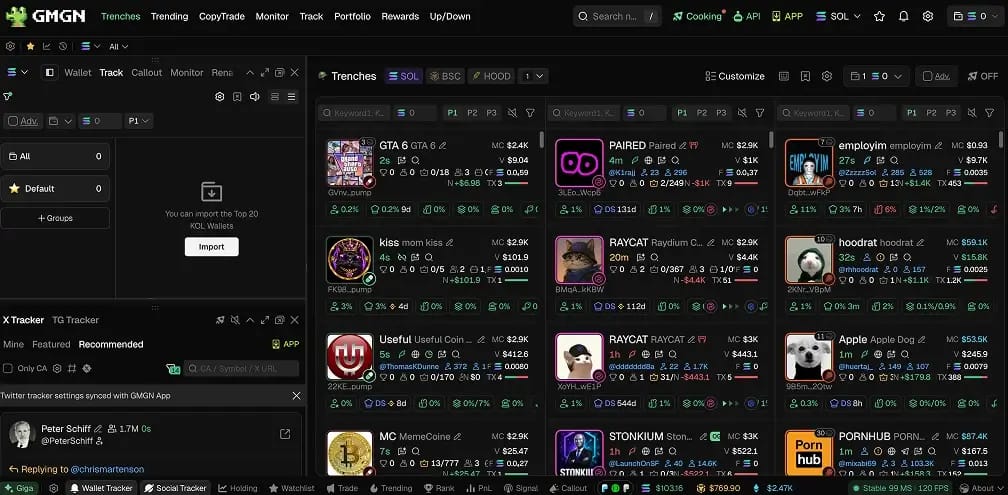Open Trenches settings gear icon
The height and width of the screenshot is (495, 1008).
tap(827, 76)
